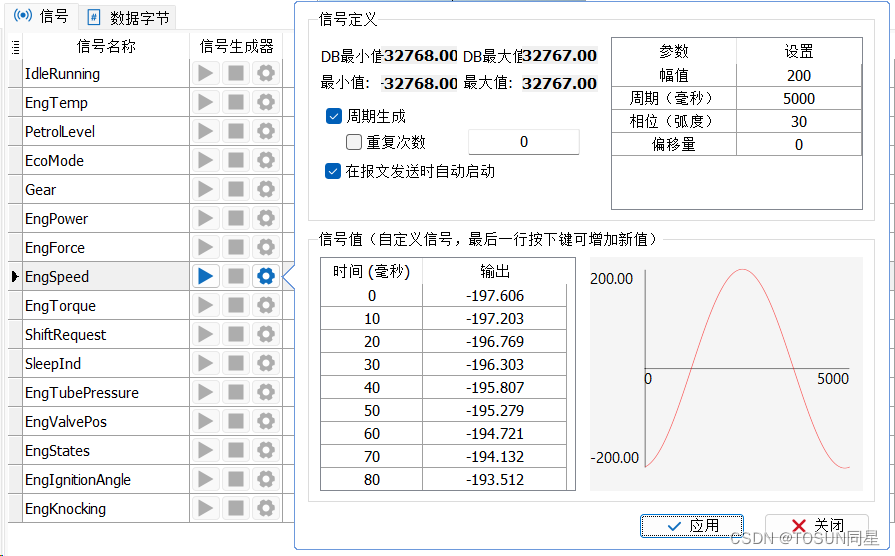This screenshot has width=895, height=556.
Task: Select the EngIgnitionAngle signal name
Action: pos(78,480)
